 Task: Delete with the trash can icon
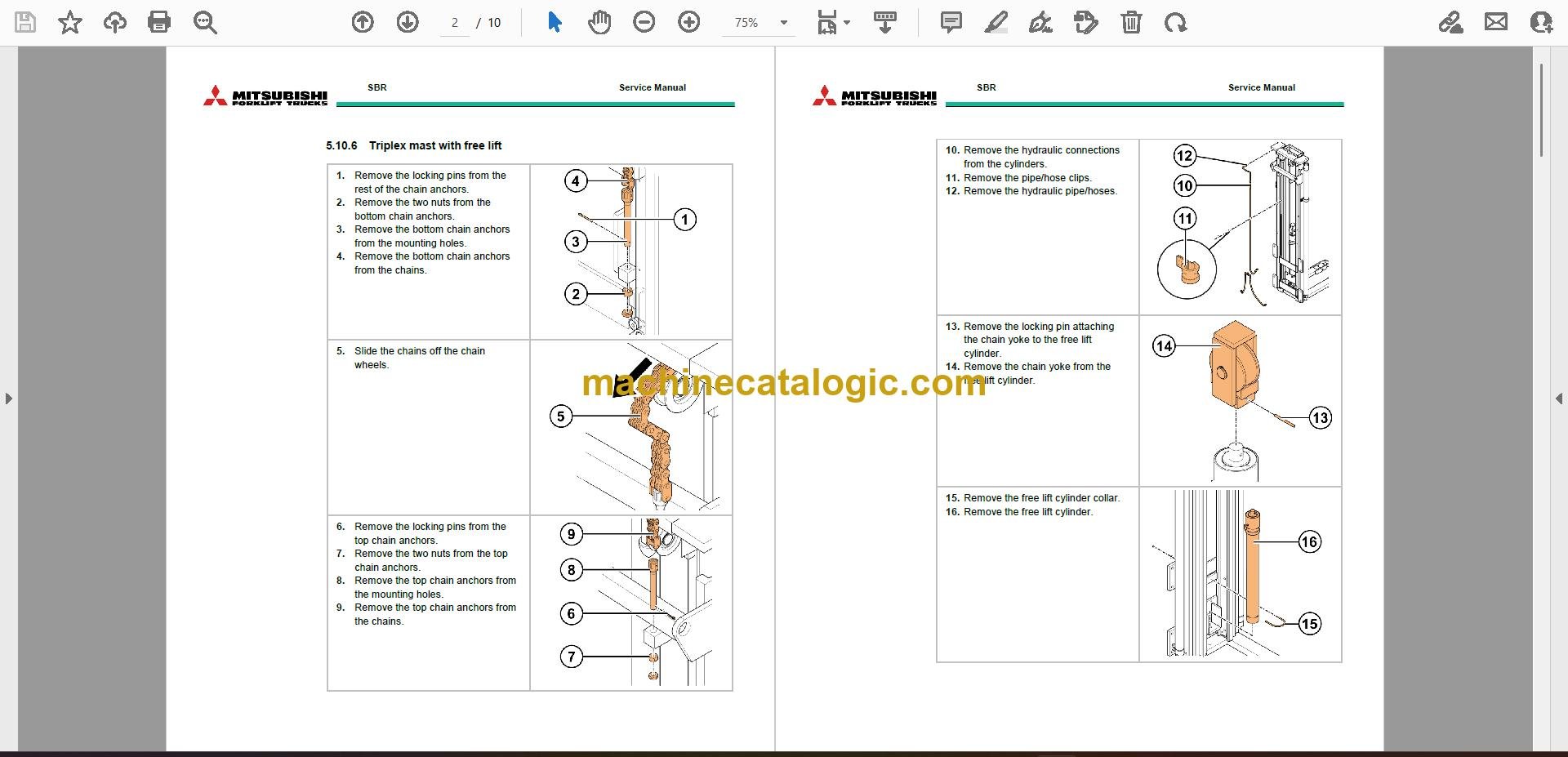(x=1131, y=23)
